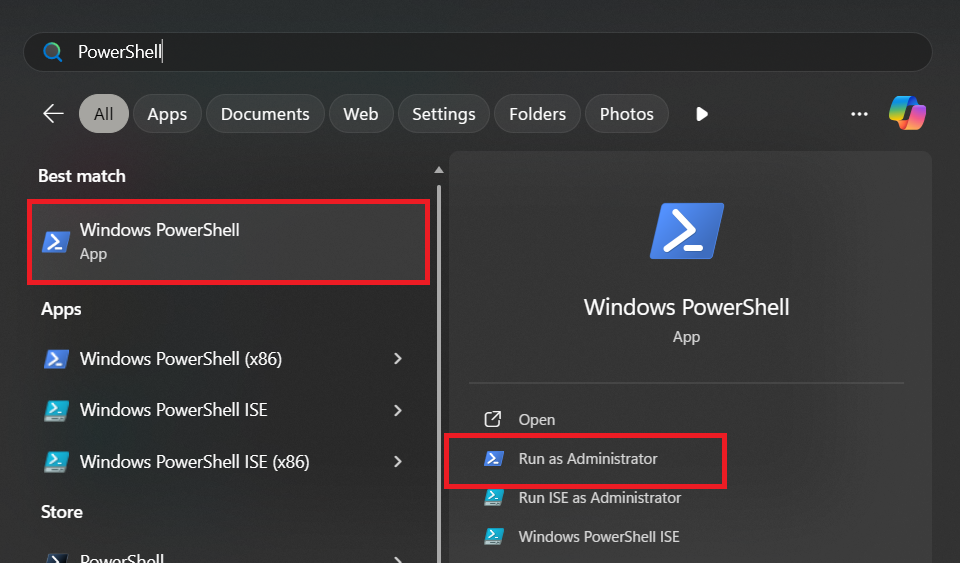The height and width of the screenshot is (563, 960).
Task: Click the Windows PowerShell (x86) app icon
Action: pyautogui.click(x=56, y=359)
